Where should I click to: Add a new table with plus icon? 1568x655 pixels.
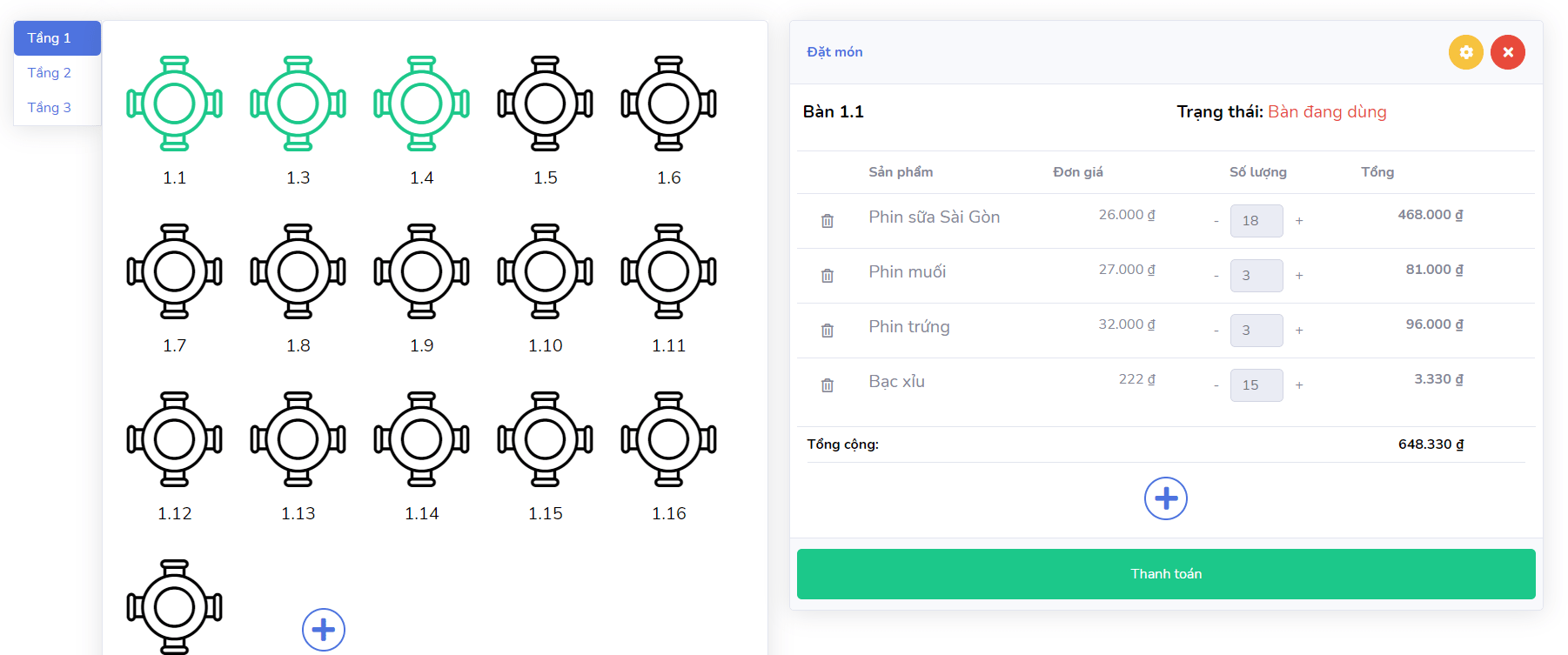(324, 630)
